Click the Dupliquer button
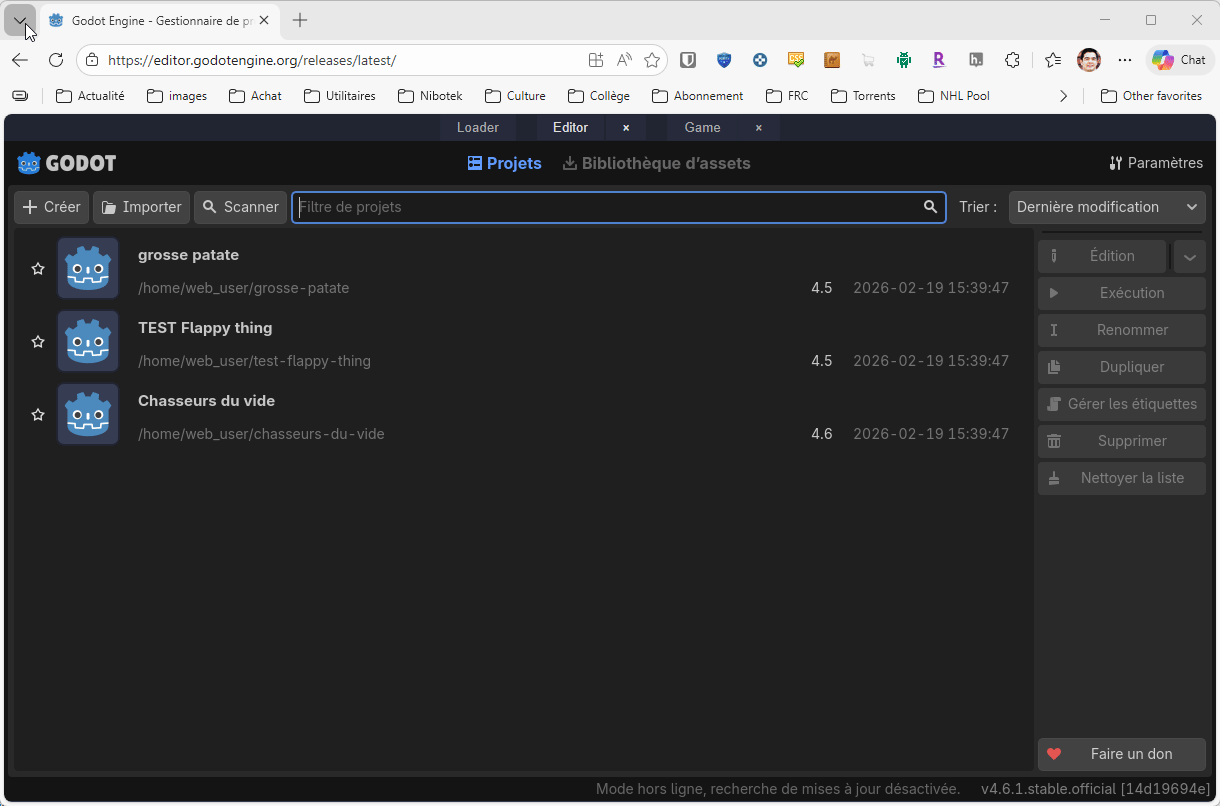 click(1122, 367)
